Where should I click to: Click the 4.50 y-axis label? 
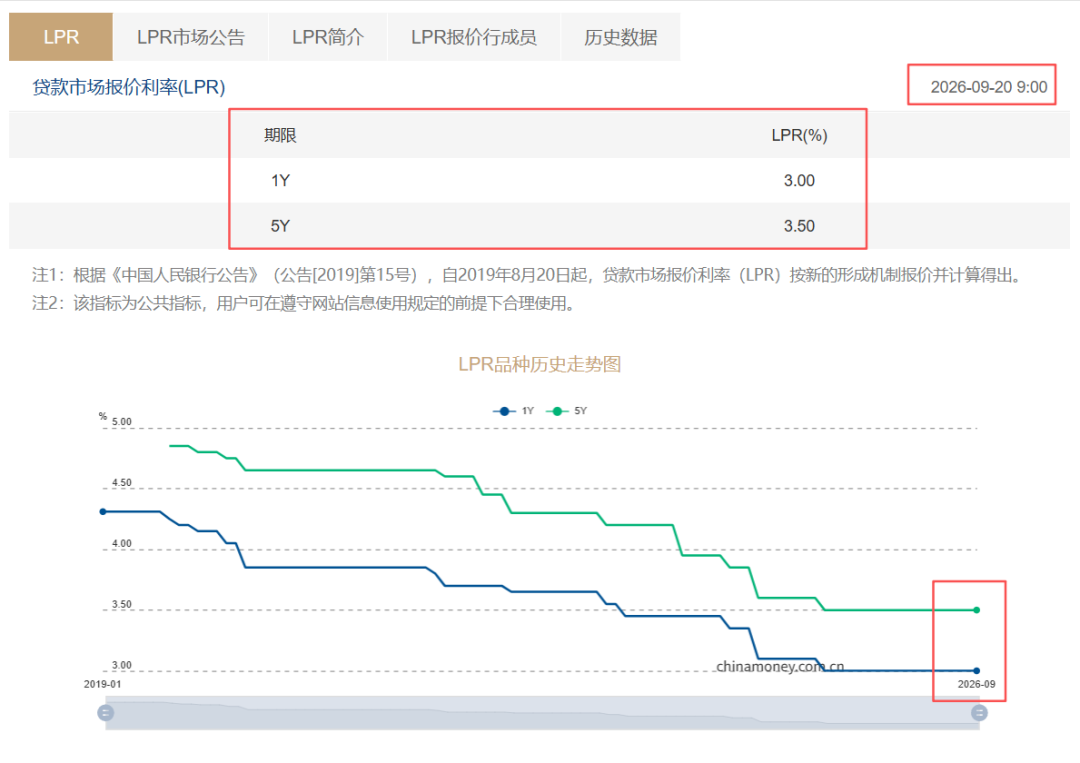122,483
